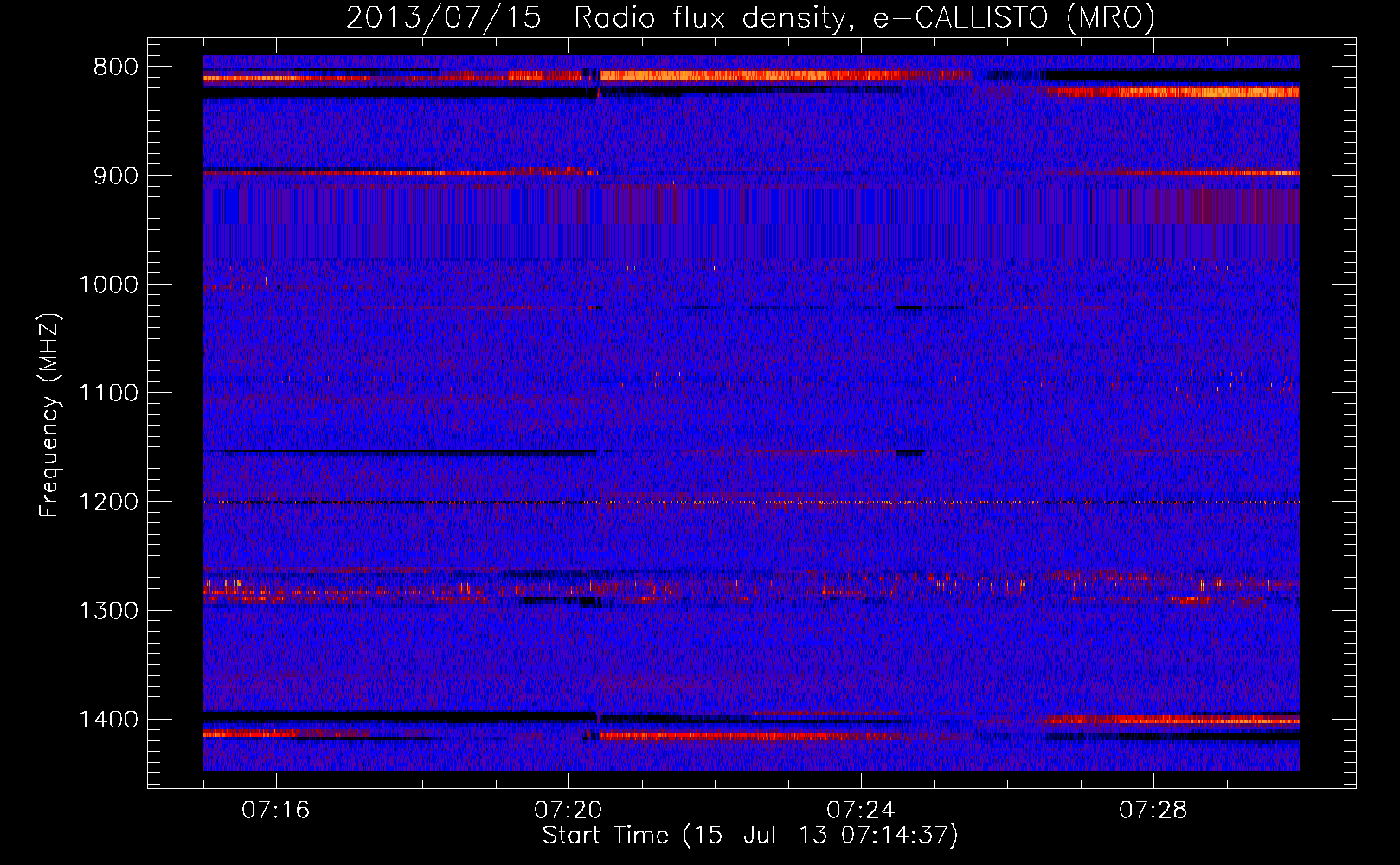Image resolution: width=1400 pixels, height=865 pixels.
Task: Click the 800 frequency tick label
Action: [116, 67]
